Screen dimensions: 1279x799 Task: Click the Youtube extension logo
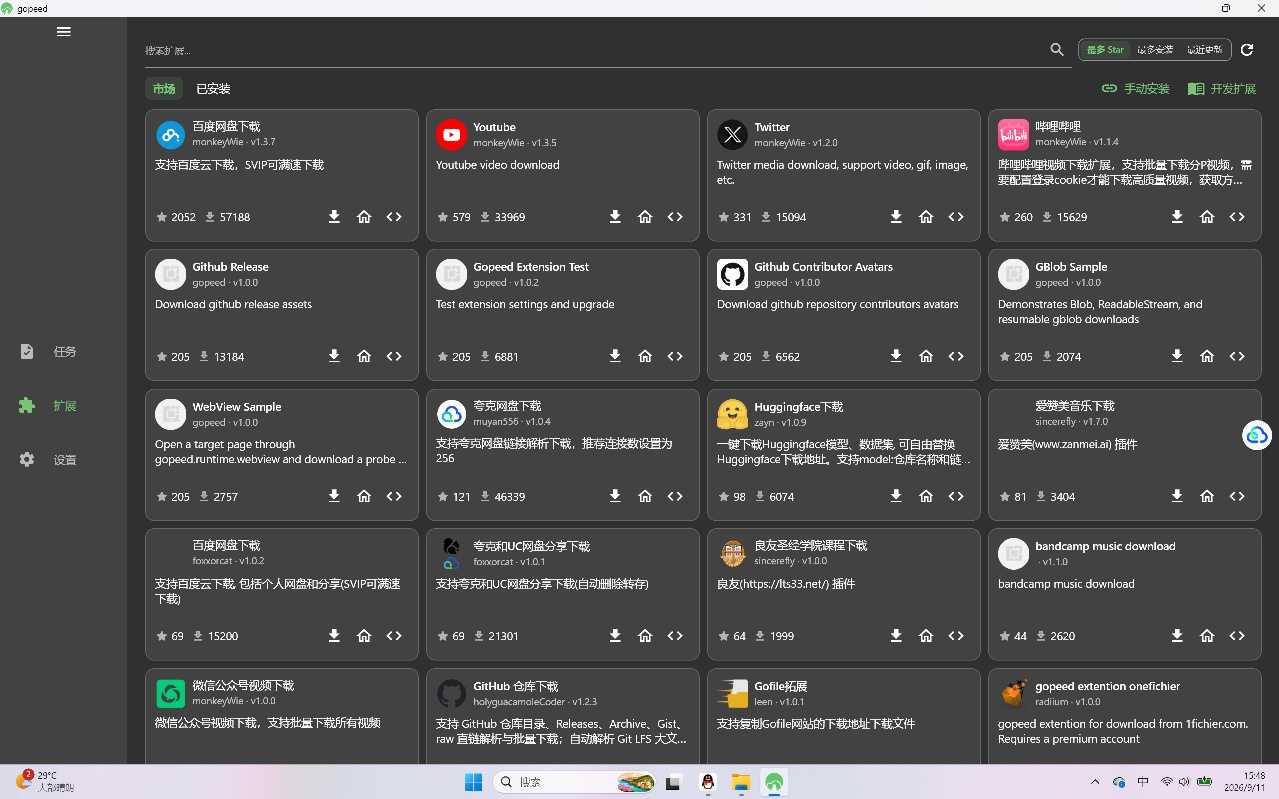pyautogui.click(x=452, y=134)
